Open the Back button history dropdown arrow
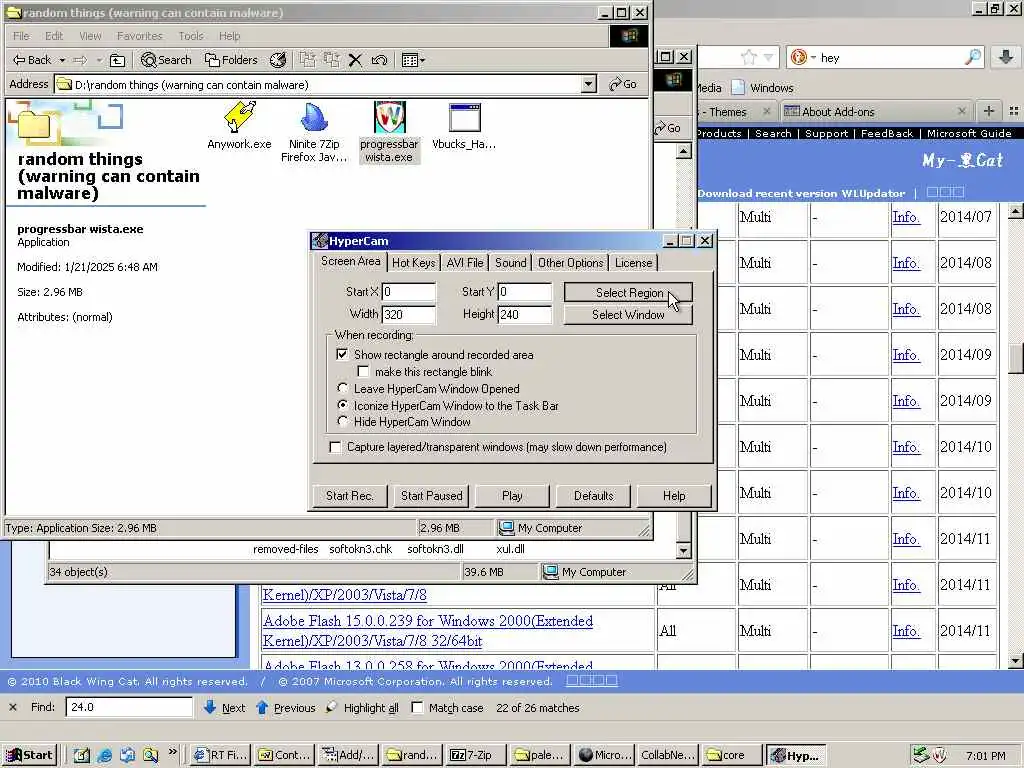This screenshot has height=768, width=1024. [62, 60]
